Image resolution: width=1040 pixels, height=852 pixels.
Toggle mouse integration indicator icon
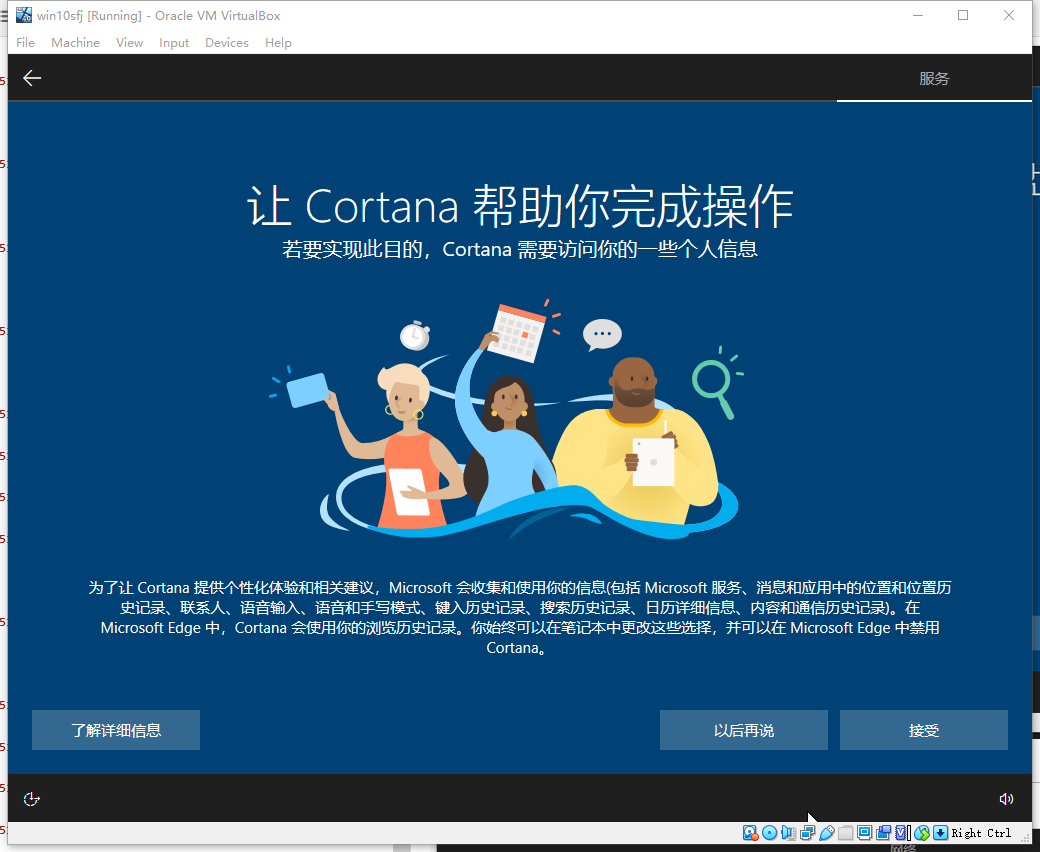coord(922,833)
